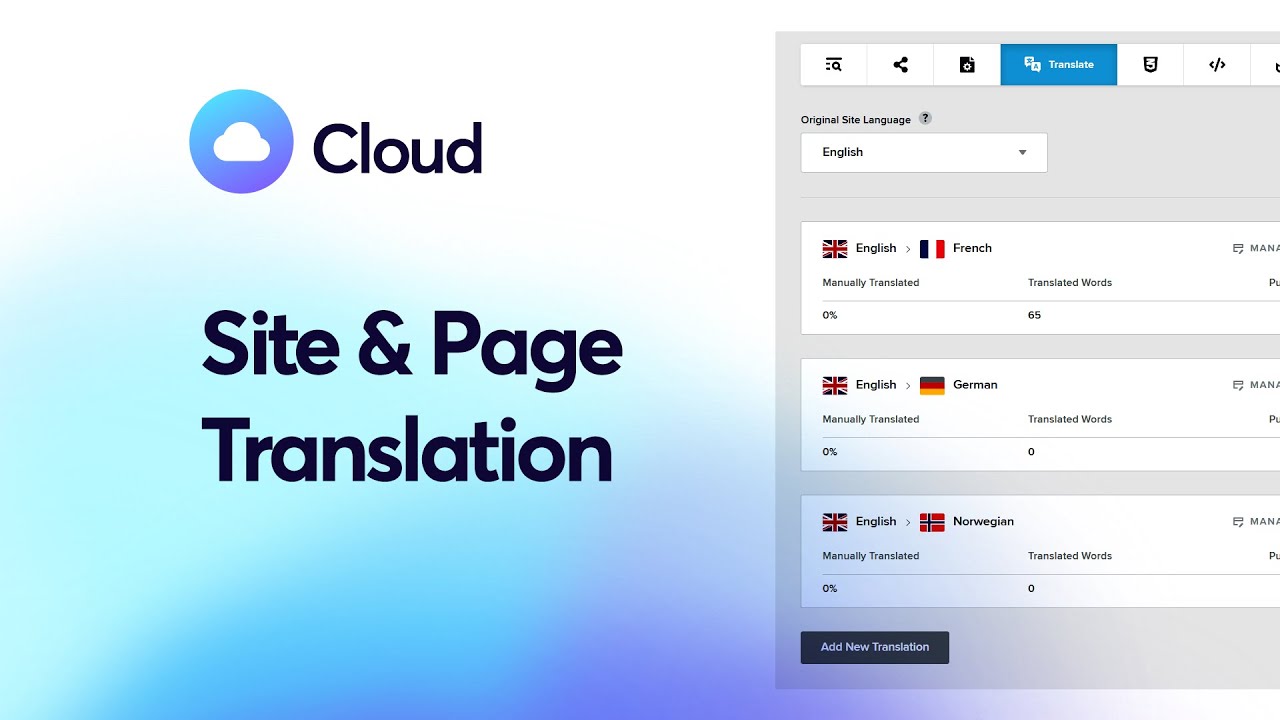Click the arrow between English and German
Viewport: 1280px width, 720px height.
[908, 386]
